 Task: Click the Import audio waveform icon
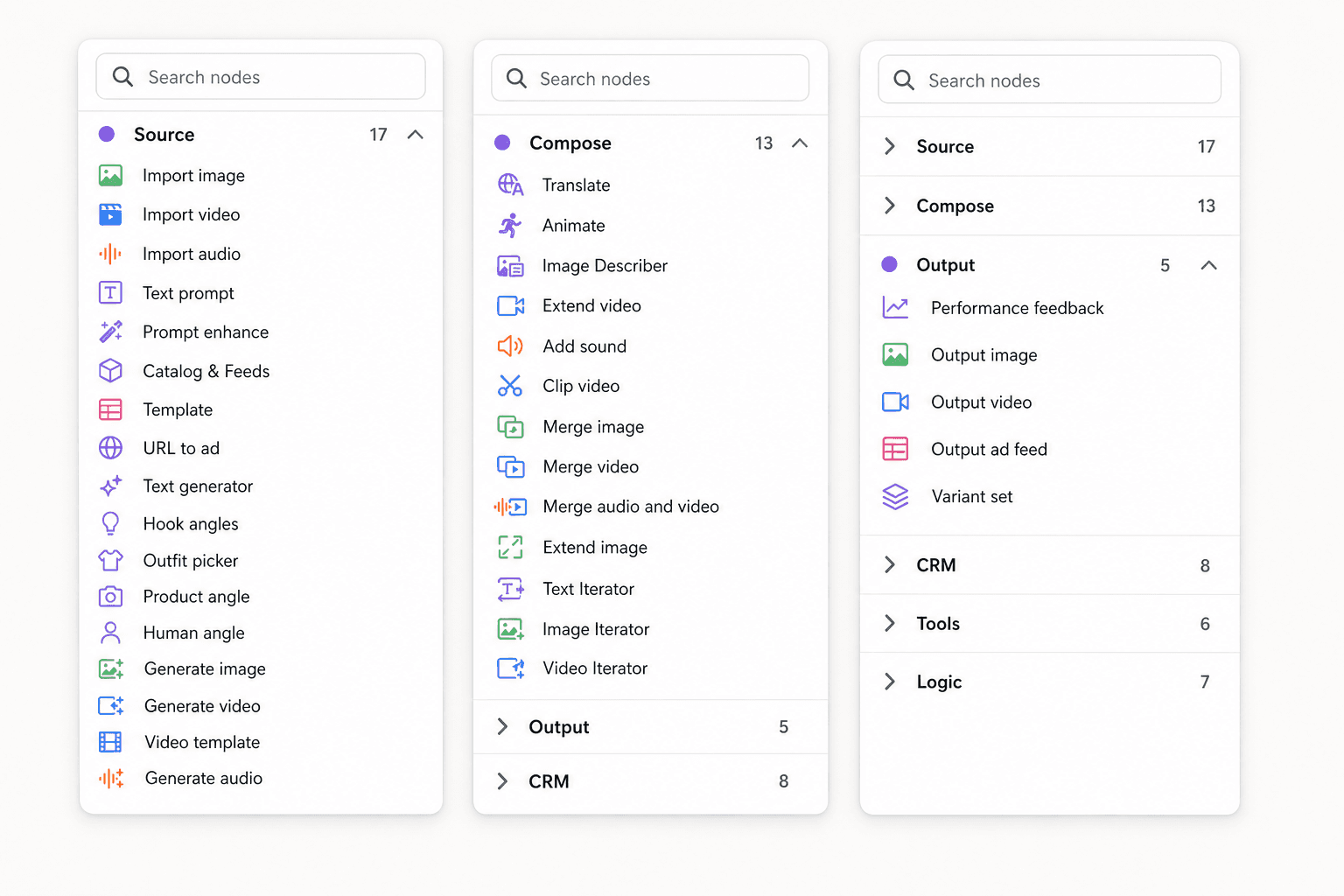(x=110, y=254)
